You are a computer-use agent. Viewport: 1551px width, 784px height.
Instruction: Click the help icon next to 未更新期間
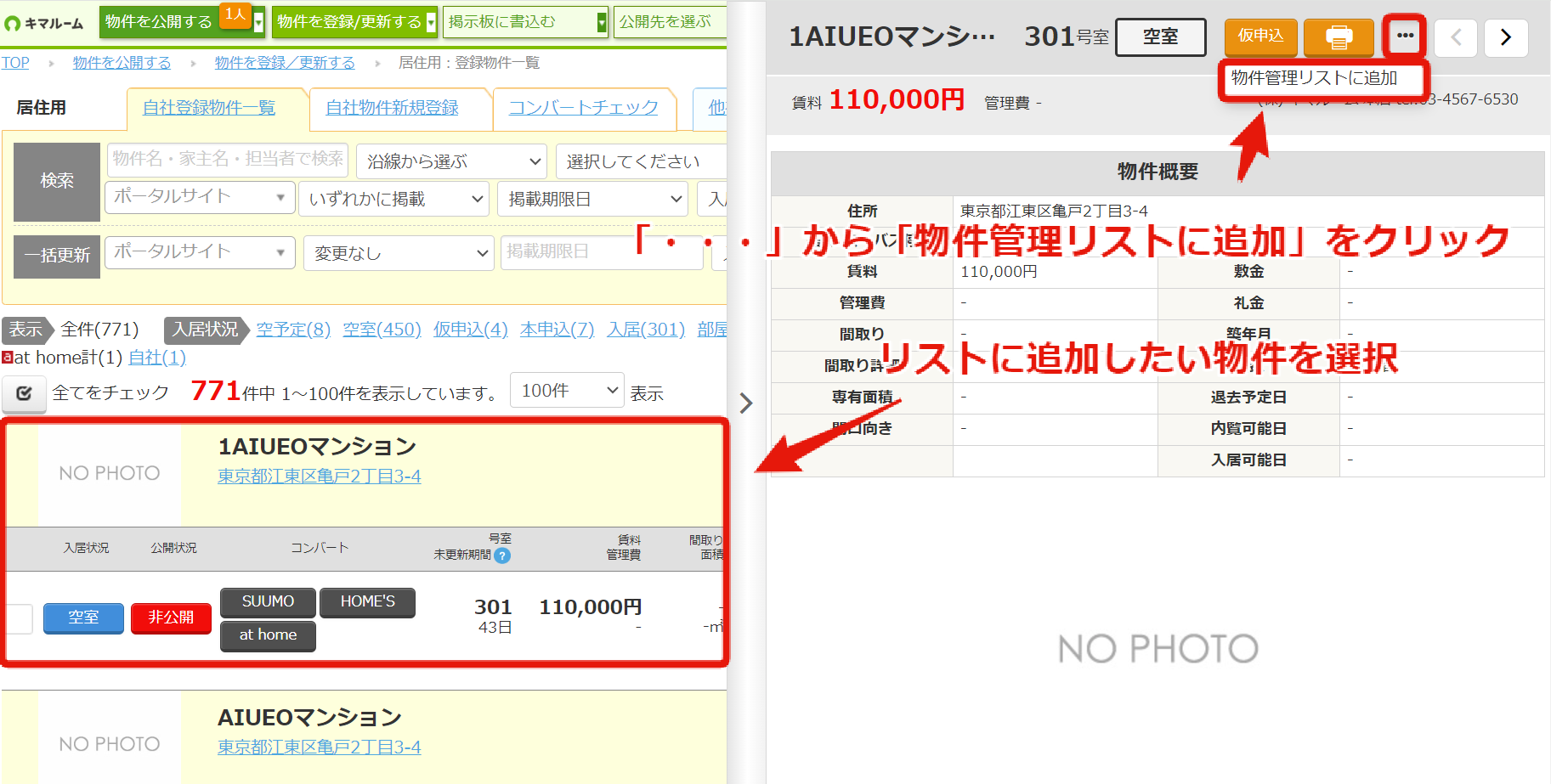(x=502, y=556)
